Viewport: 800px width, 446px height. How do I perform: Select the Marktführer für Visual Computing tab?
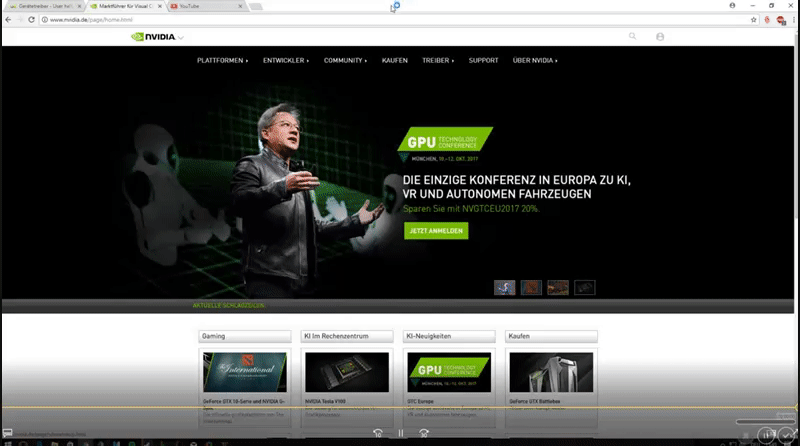tap(126, 6)
